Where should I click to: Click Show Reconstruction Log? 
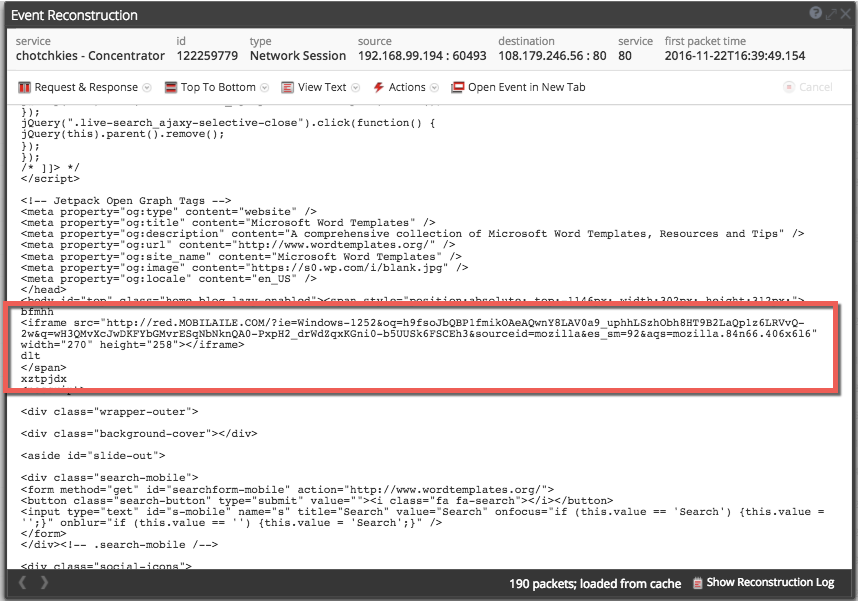click(x=769, y=583)
